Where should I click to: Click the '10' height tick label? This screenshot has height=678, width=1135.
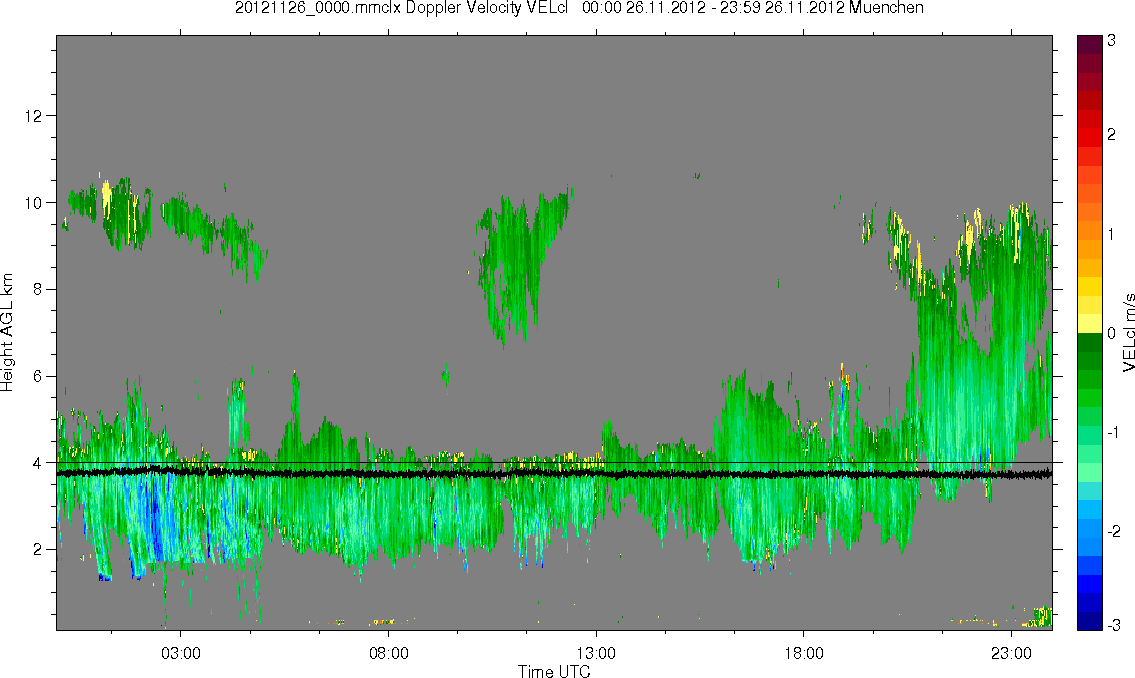tap(33, 203)
